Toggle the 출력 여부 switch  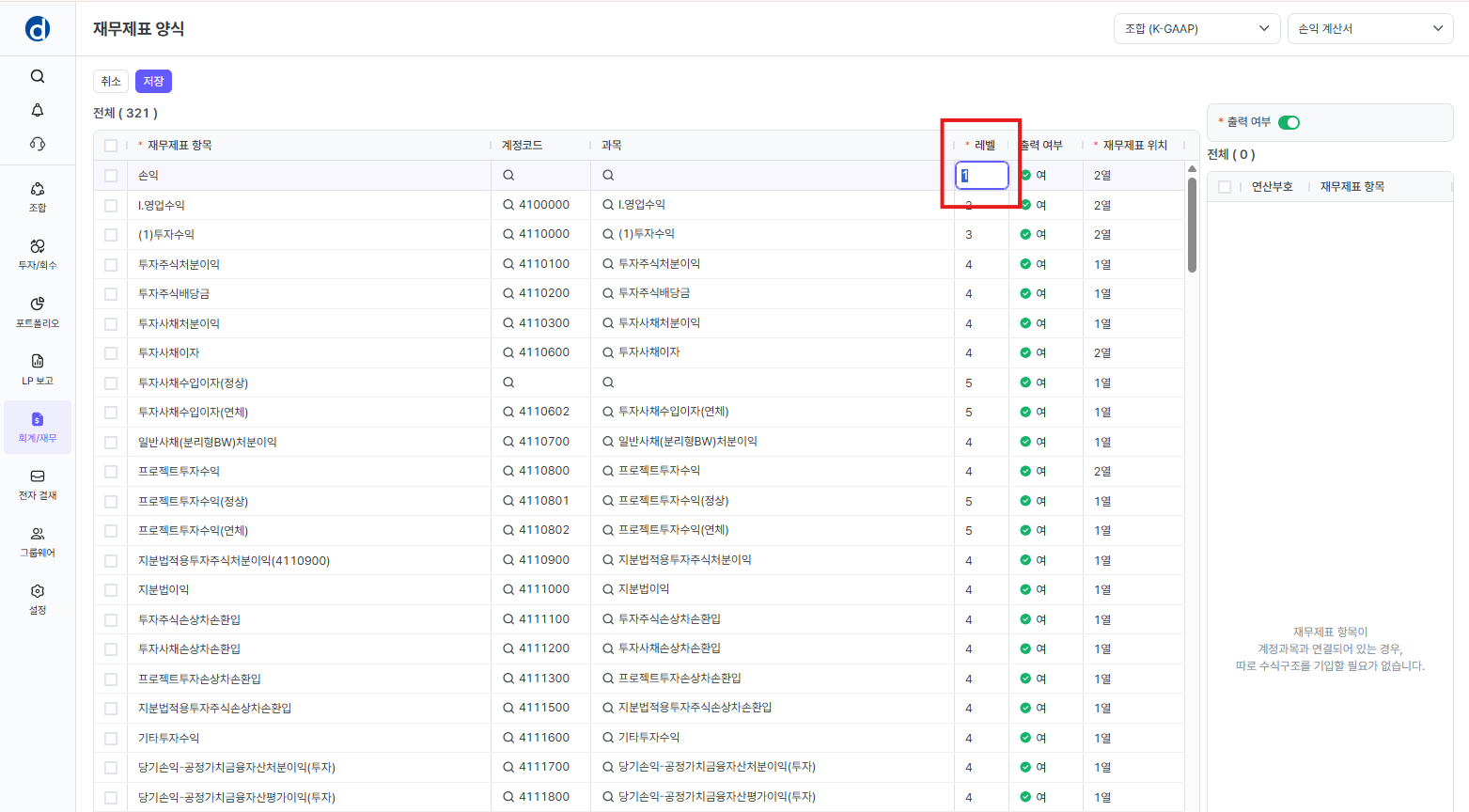[1289, 122]
